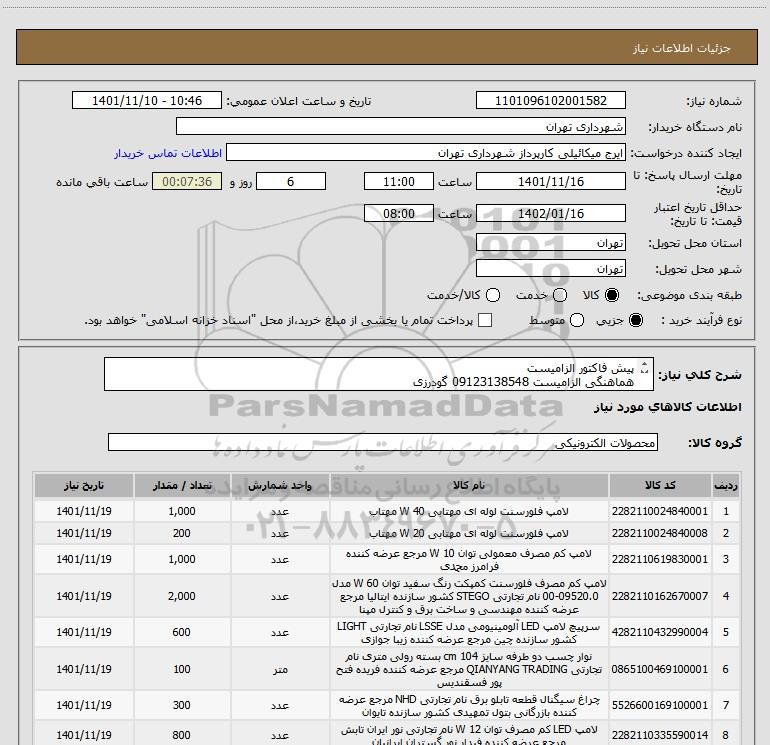Click the unit متر in row 6
Image resolution: width=770 pixels, height=745 pixels.
point(280,669)
